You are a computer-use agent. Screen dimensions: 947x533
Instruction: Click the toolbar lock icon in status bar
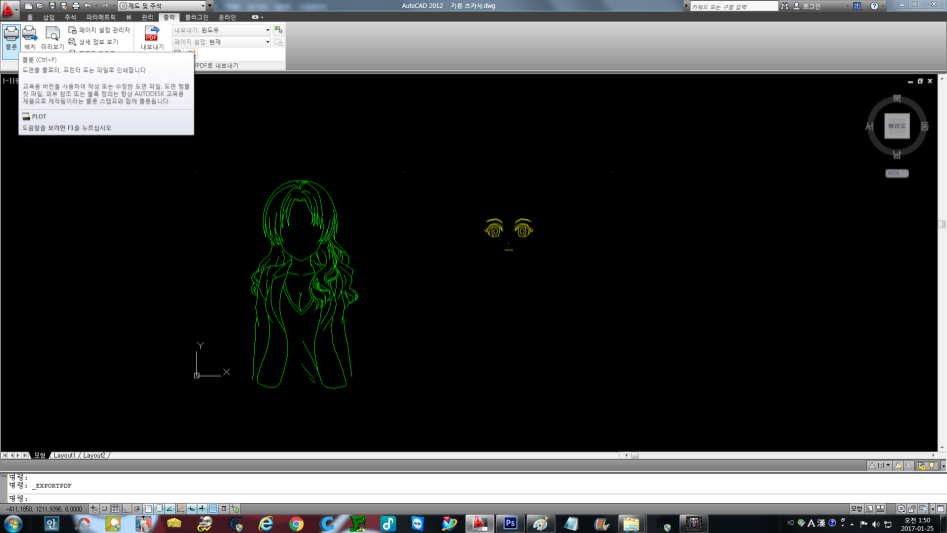[x=912, y=509]
